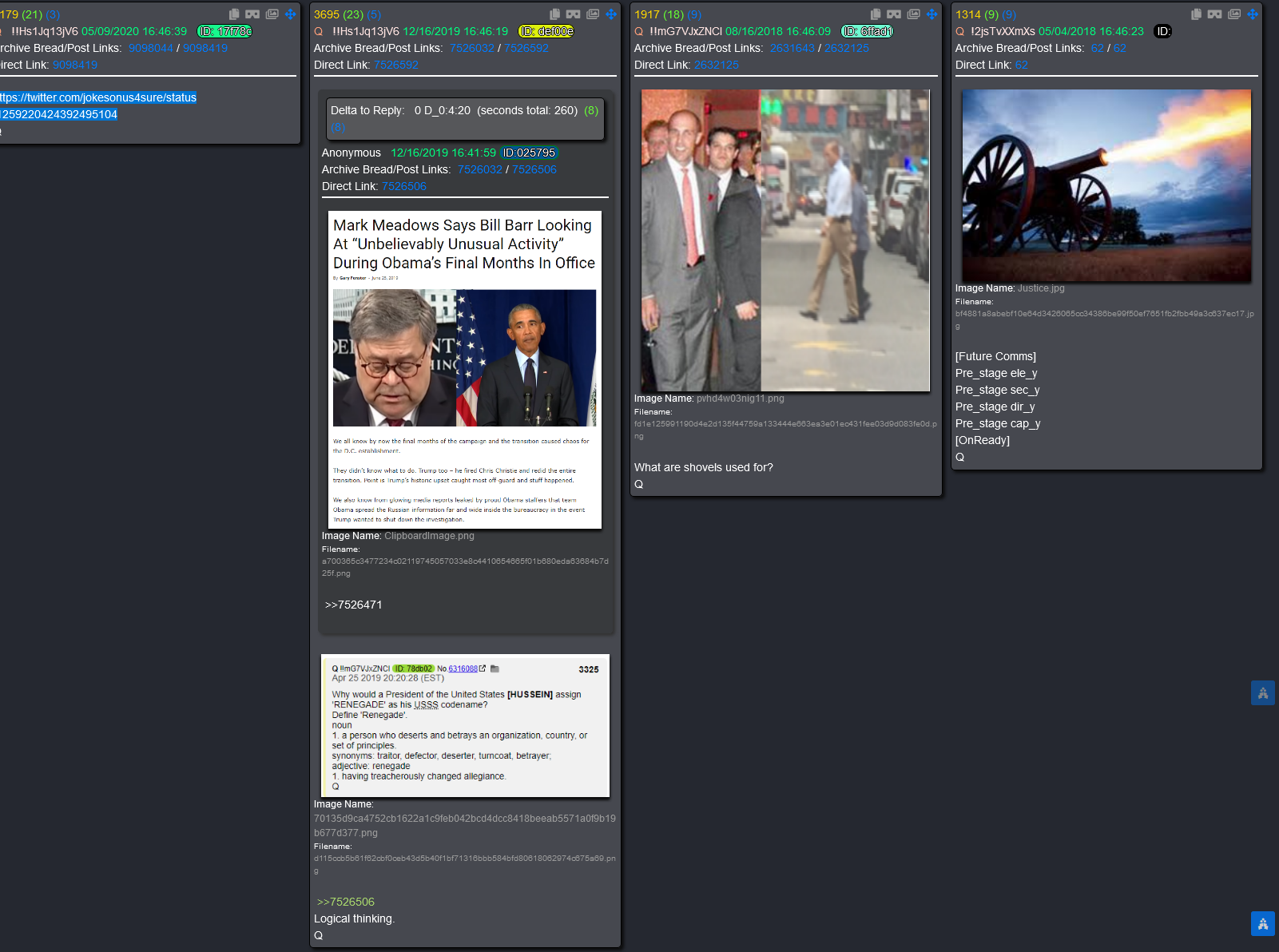Click the goggles icon on post 1917
The width and height of the screenshot is (1279, 952).
click(894, 14)
